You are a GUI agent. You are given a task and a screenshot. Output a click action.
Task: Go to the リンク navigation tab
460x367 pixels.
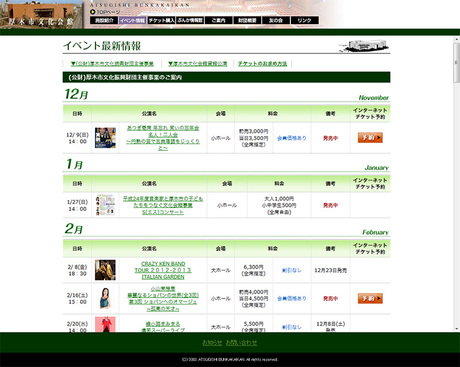(x=304, y=20)
